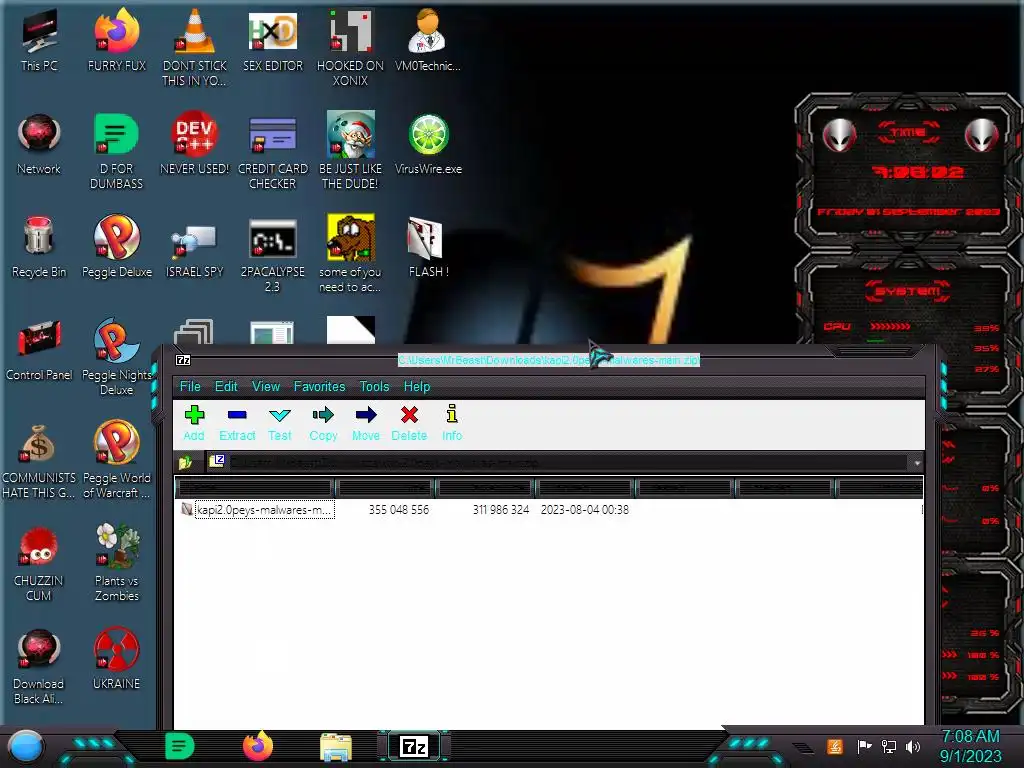This screenshot has height=768, width=1024.
Task: Select the FURRY FUX Firefox desktop icon
Action: tap(117, 40)
